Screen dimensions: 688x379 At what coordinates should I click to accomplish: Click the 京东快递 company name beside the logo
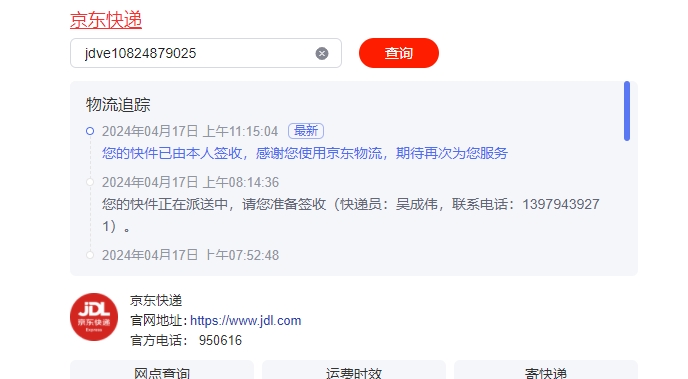156,300
